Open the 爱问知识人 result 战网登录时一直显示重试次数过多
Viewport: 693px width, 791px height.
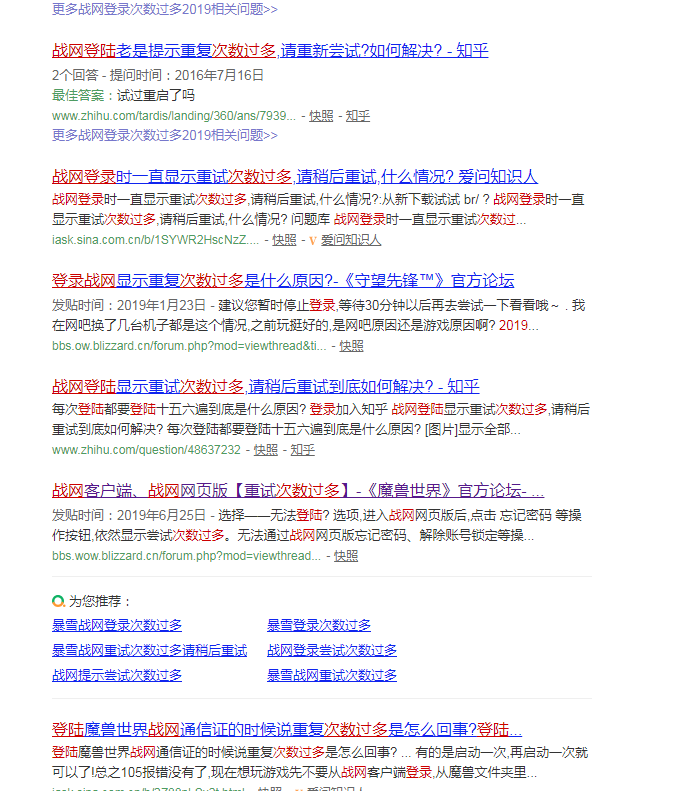tap(295, 177)
